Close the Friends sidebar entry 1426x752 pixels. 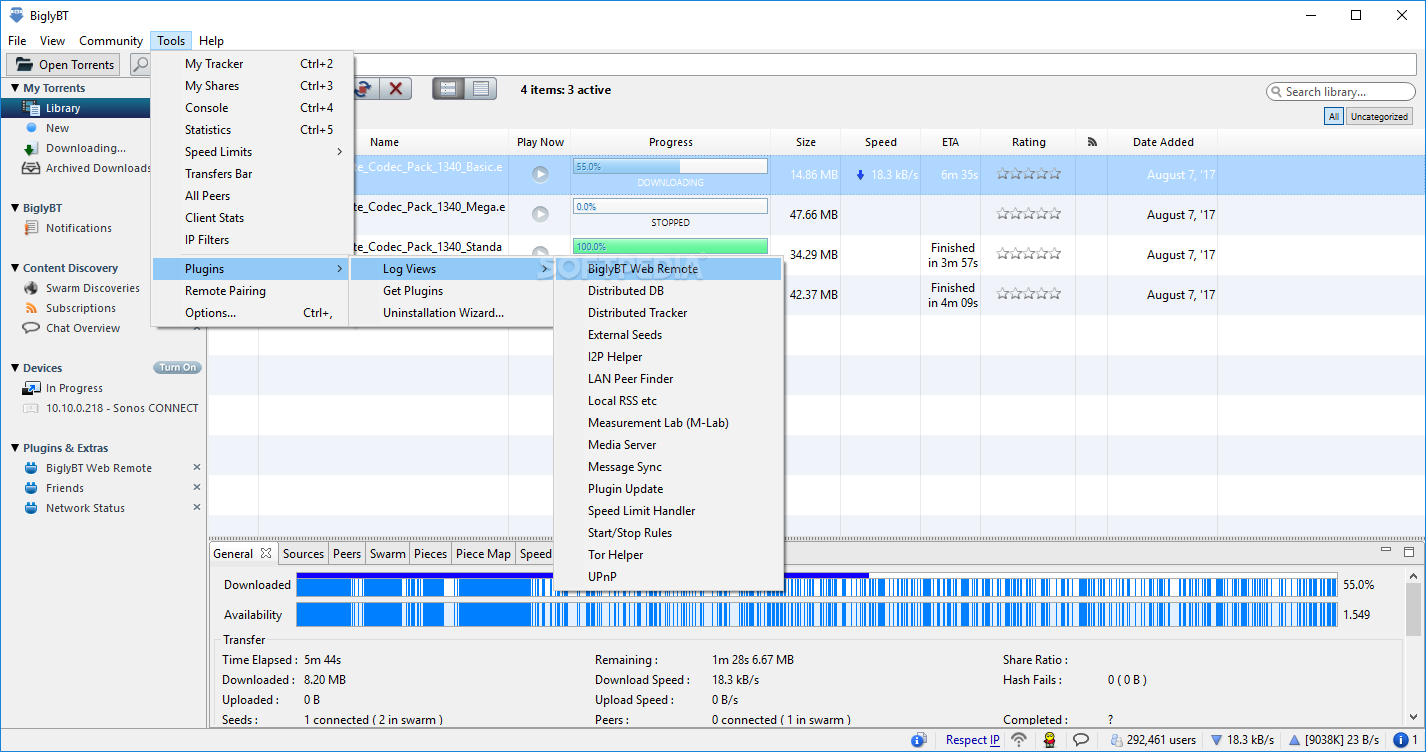[197, 487]
